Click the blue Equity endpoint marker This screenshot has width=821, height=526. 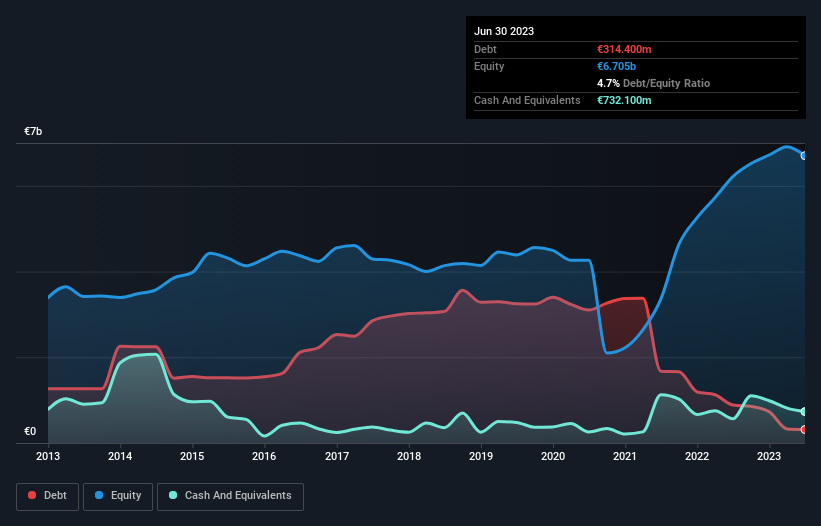pos(804,155)
